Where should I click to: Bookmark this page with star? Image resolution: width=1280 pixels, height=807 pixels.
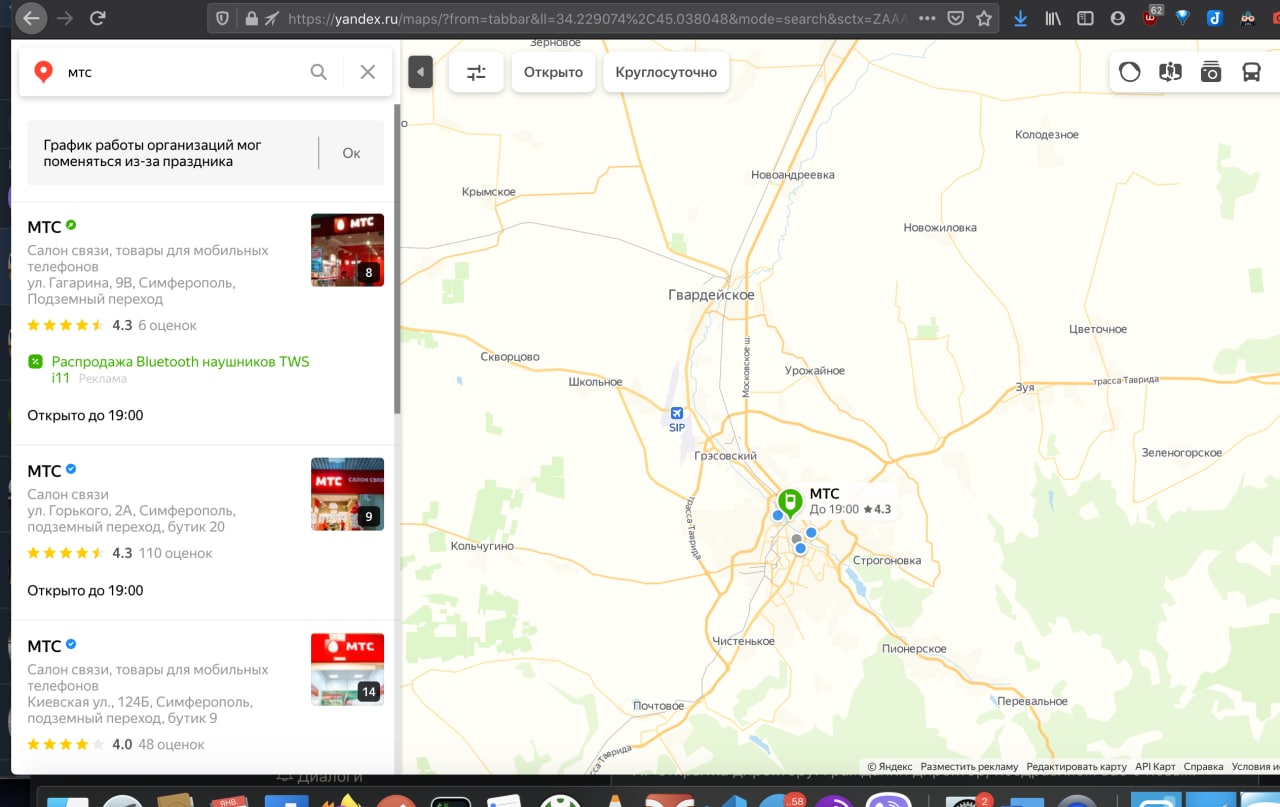click(984, 18)
